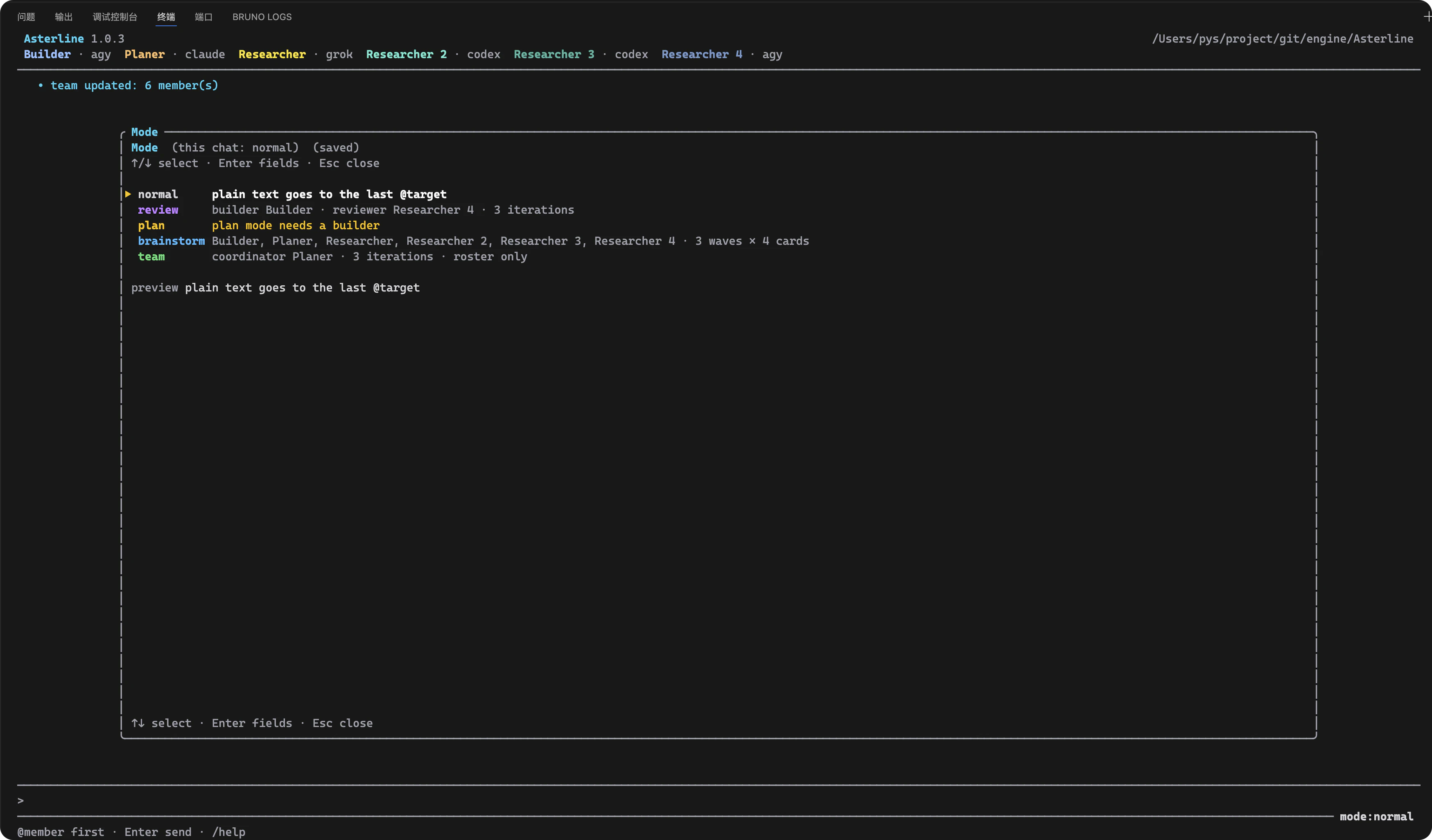The height and width of the screenshot is (840, 1432).
Task: Select the plan mode row
Action: point(719,225)
